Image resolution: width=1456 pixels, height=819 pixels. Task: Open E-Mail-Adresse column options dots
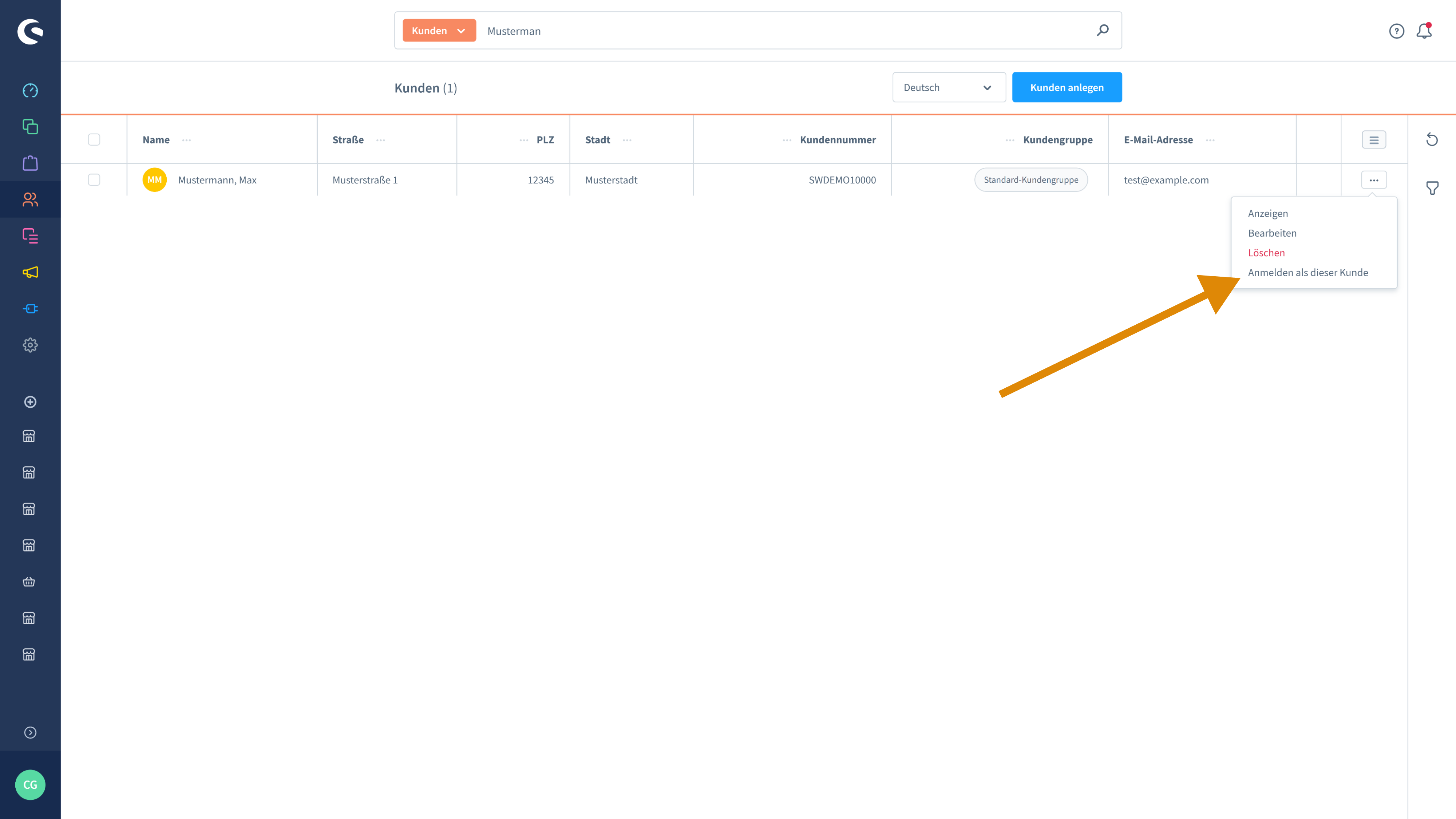[1210, 140]
